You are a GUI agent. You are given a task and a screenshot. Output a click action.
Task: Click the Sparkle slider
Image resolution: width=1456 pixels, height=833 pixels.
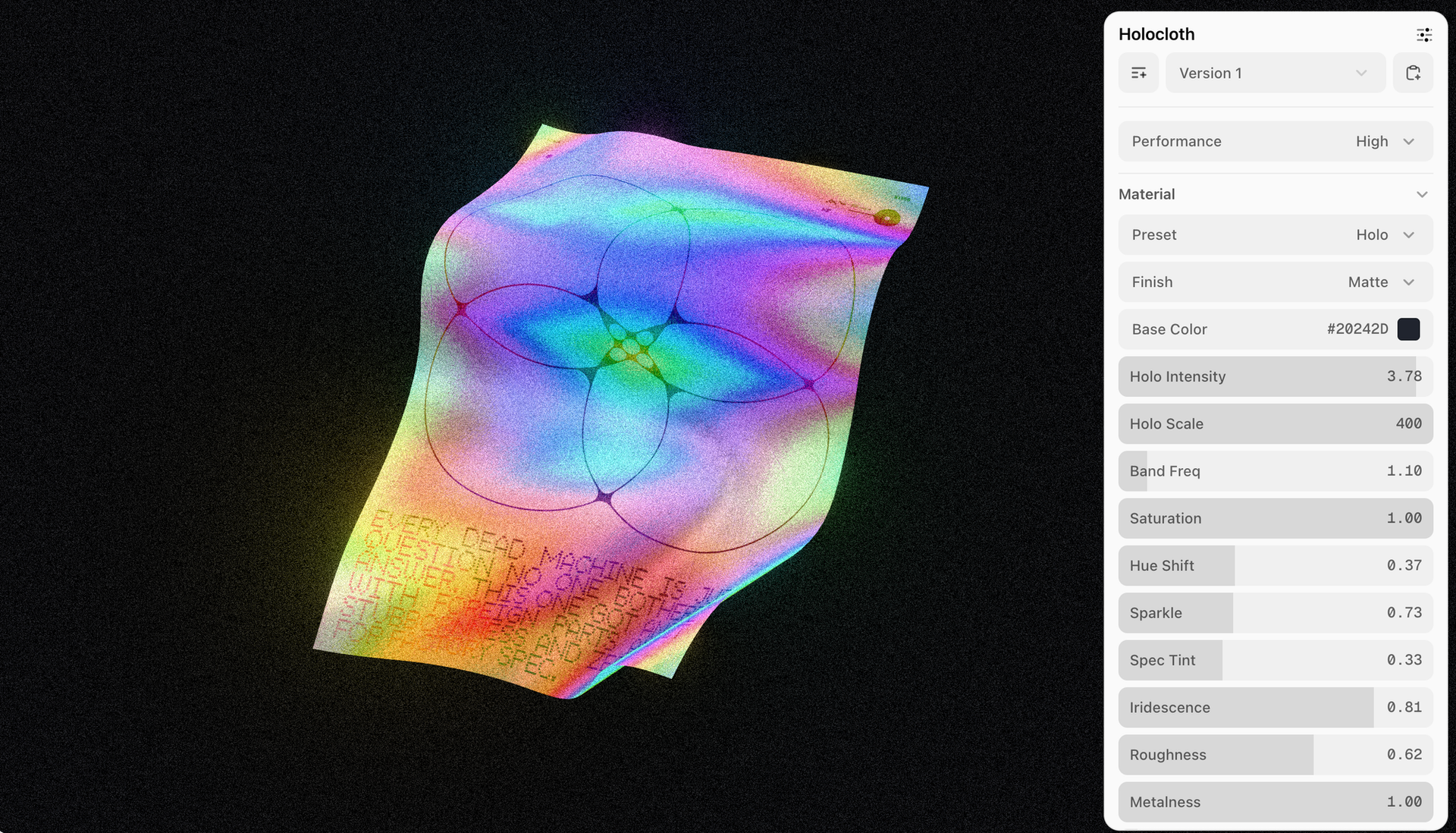(x=1276, y=613)
